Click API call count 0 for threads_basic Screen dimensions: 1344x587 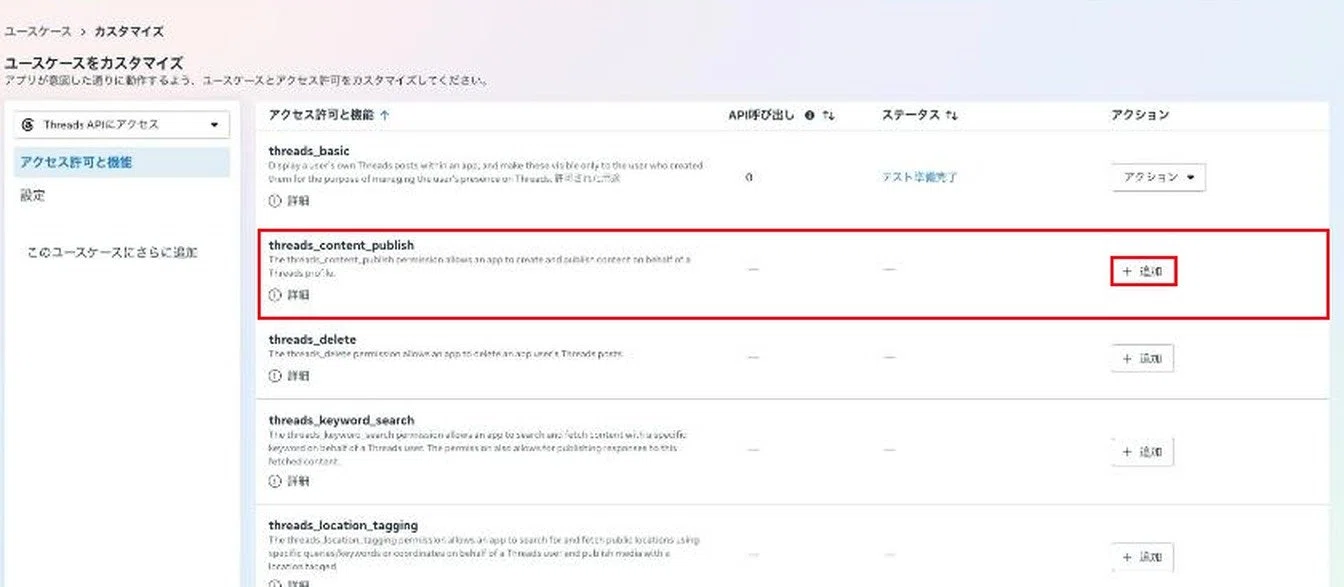tap(749, 177)
